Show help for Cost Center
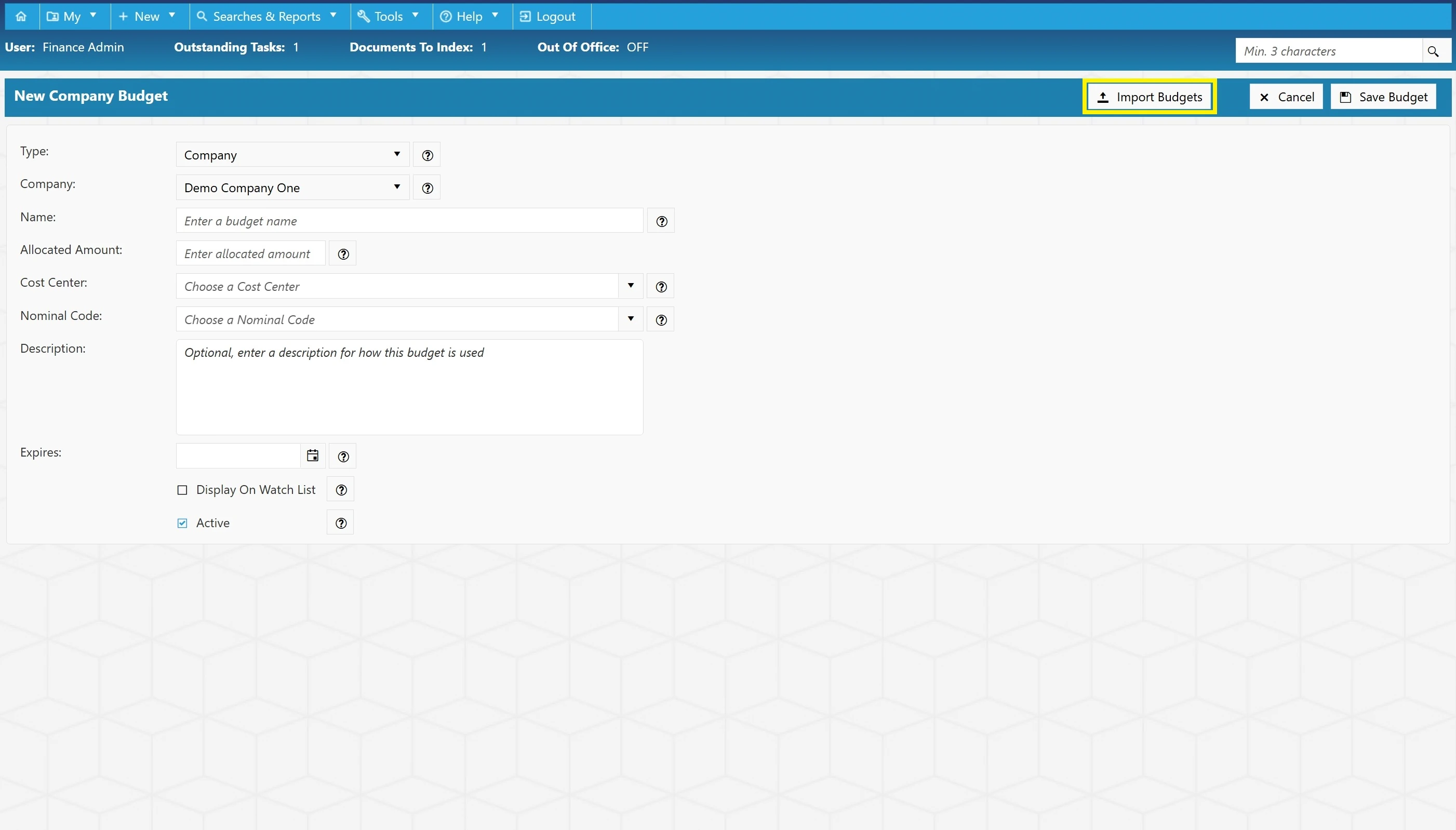 click(661, 286)
